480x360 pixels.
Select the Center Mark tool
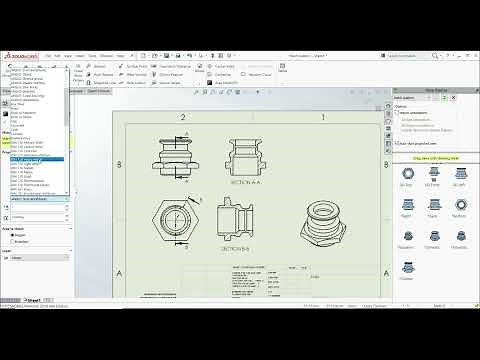click(x=221, y=66)
